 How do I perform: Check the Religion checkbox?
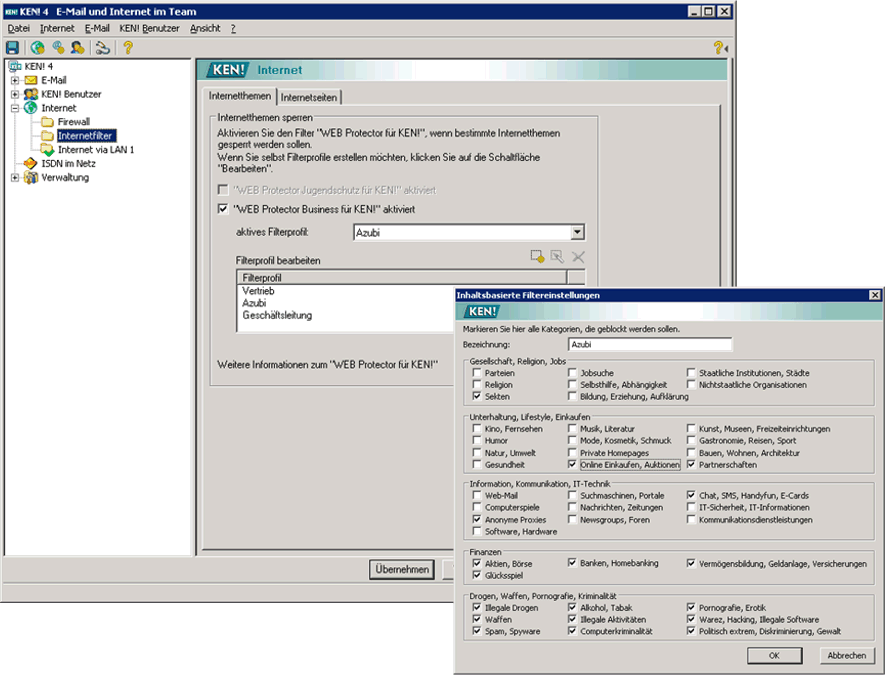tap(477, 385)
